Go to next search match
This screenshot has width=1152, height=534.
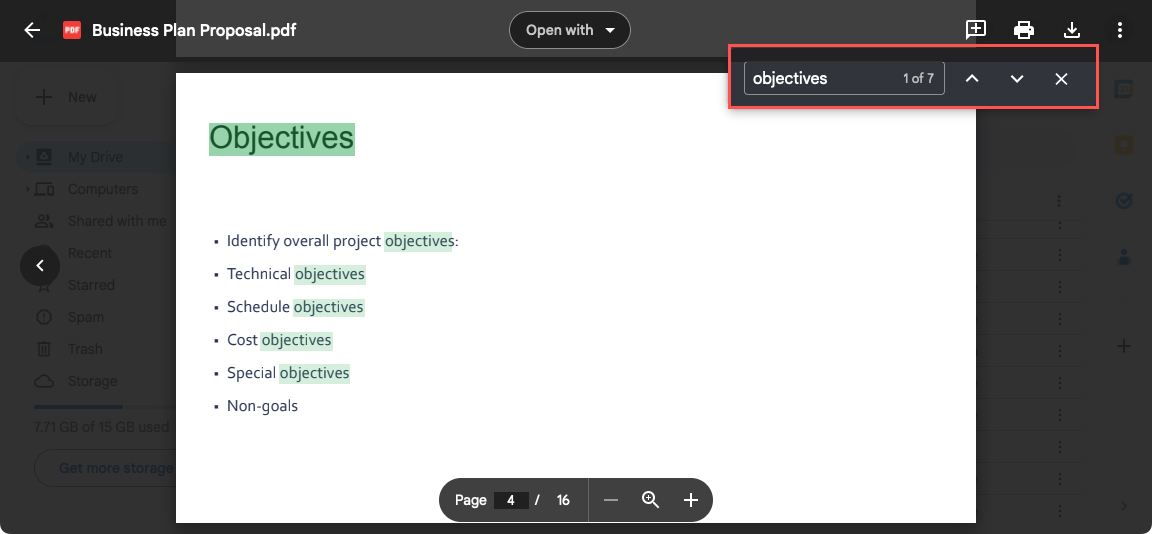pyautogui.click(x=1017, y=79)
